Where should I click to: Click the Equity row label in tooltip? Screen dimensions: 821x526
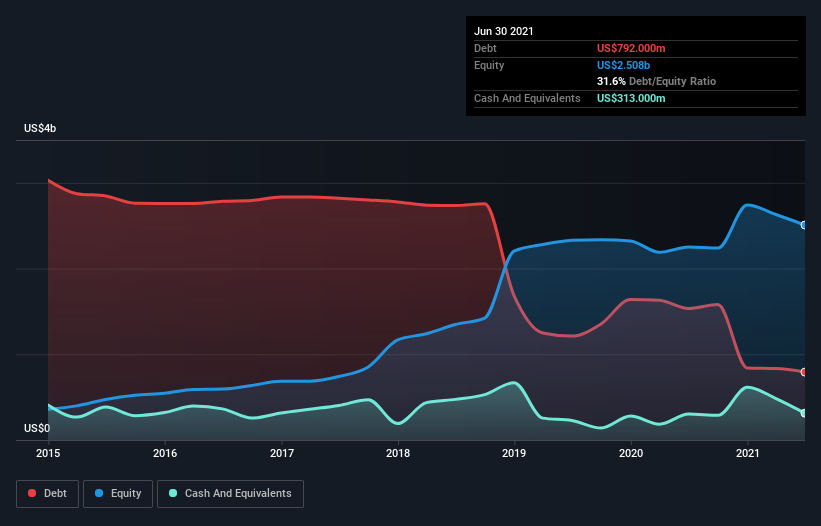click(x=489, y=65)
